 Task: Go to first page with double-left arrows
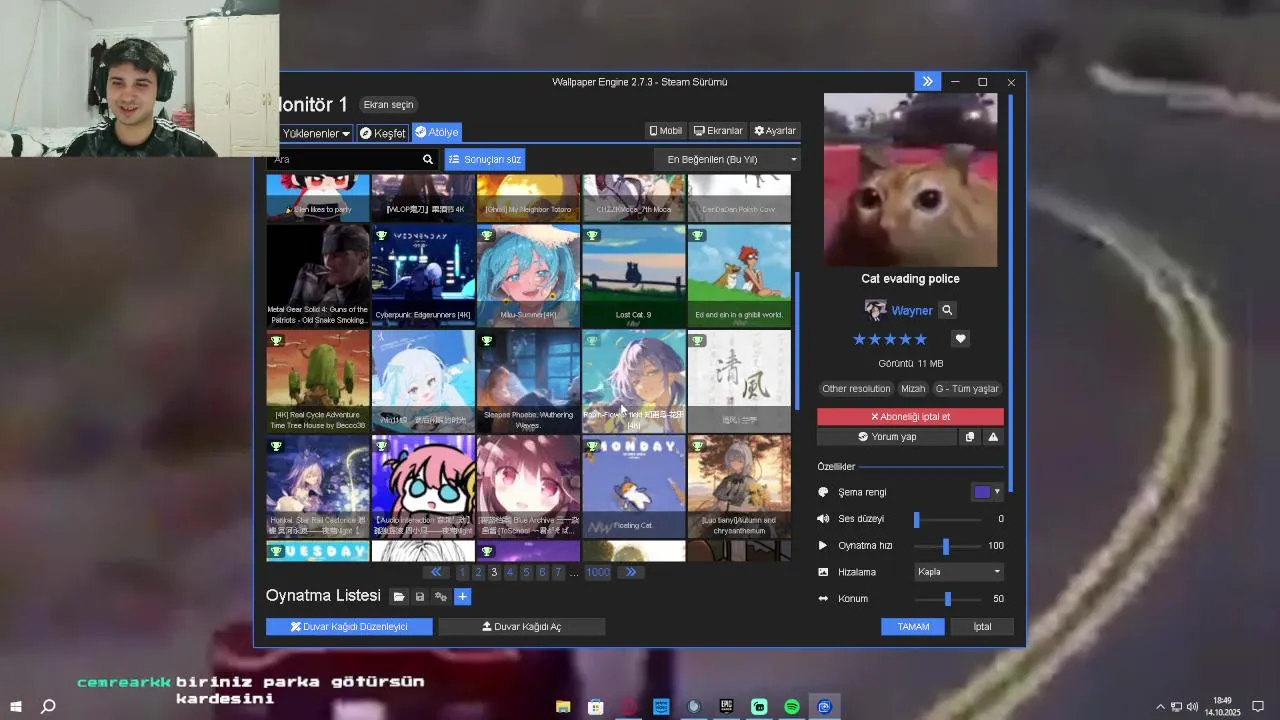pos(436,572)
